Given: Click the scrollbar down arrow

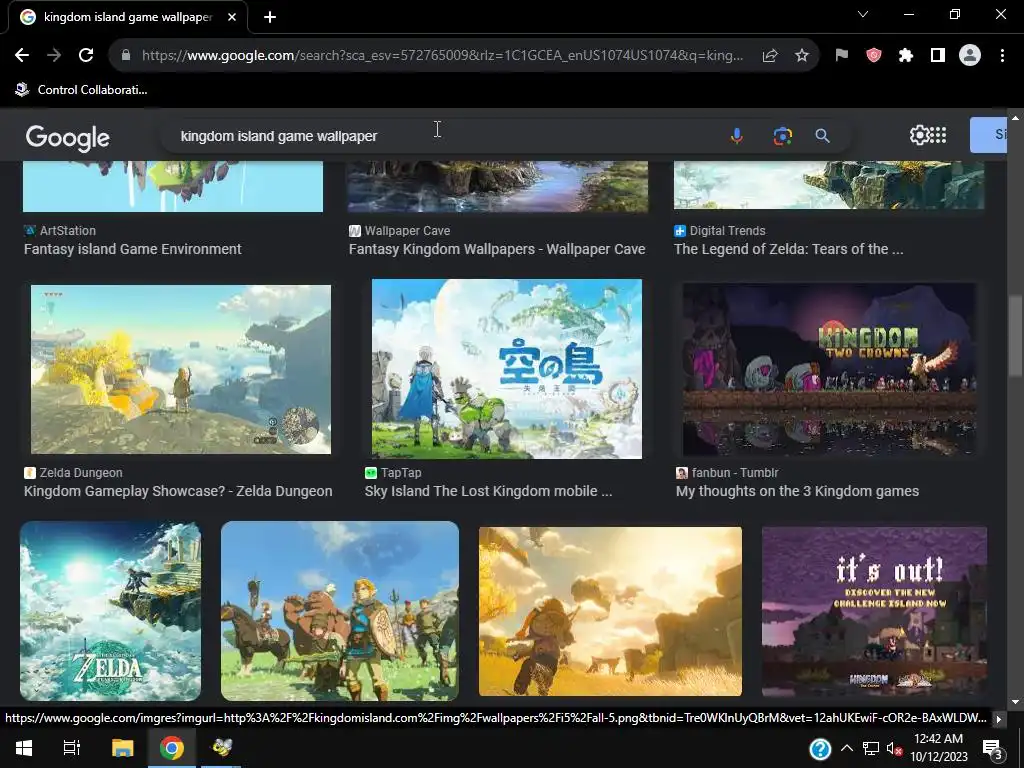Looking at the screenshot, I should point(1015,702).
